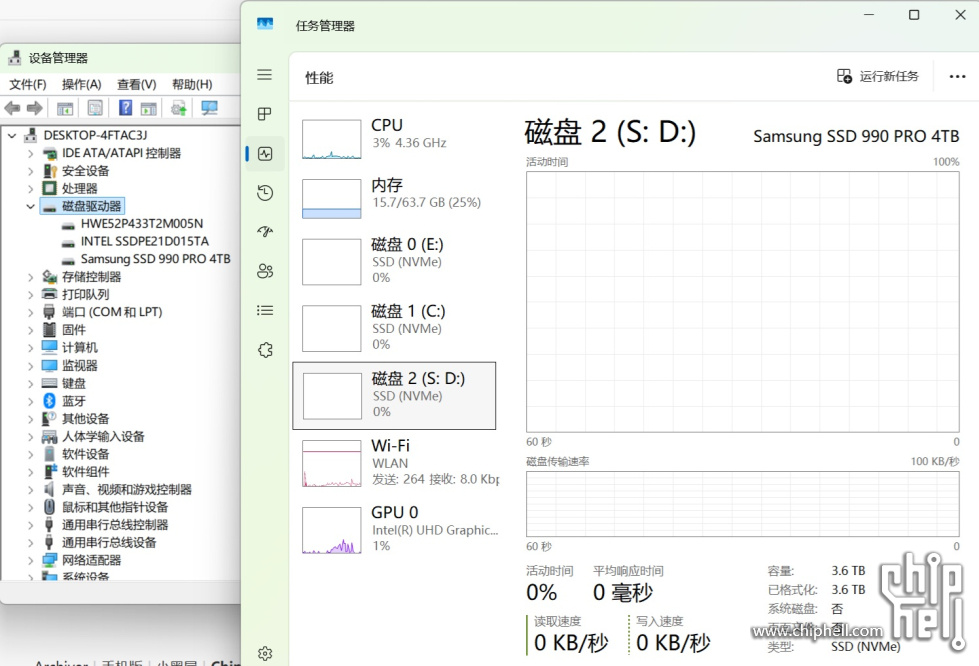Select Memory performance entry
Screen dimensions: 979x666
click(395, 198)
